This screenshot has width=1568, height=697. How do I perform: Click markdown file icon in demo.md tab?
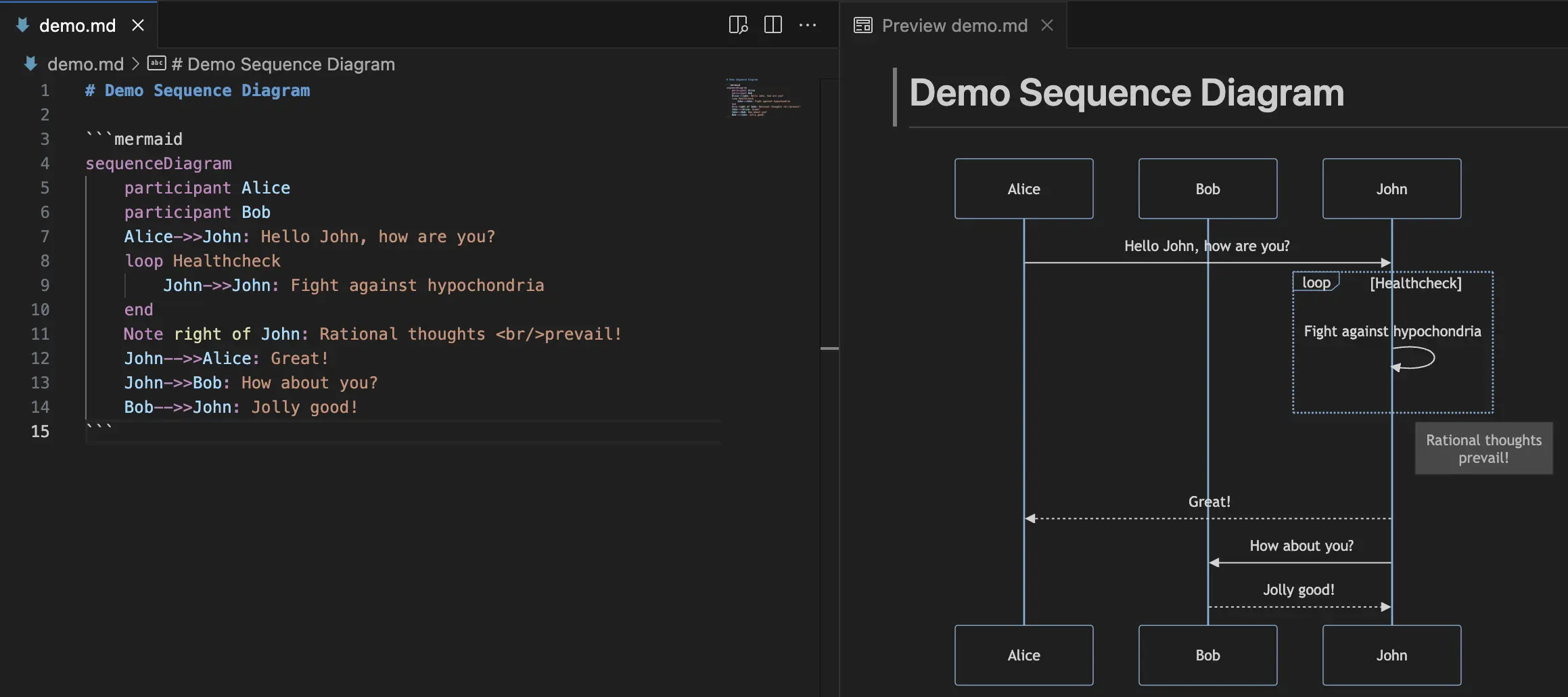tap(22, 25)
